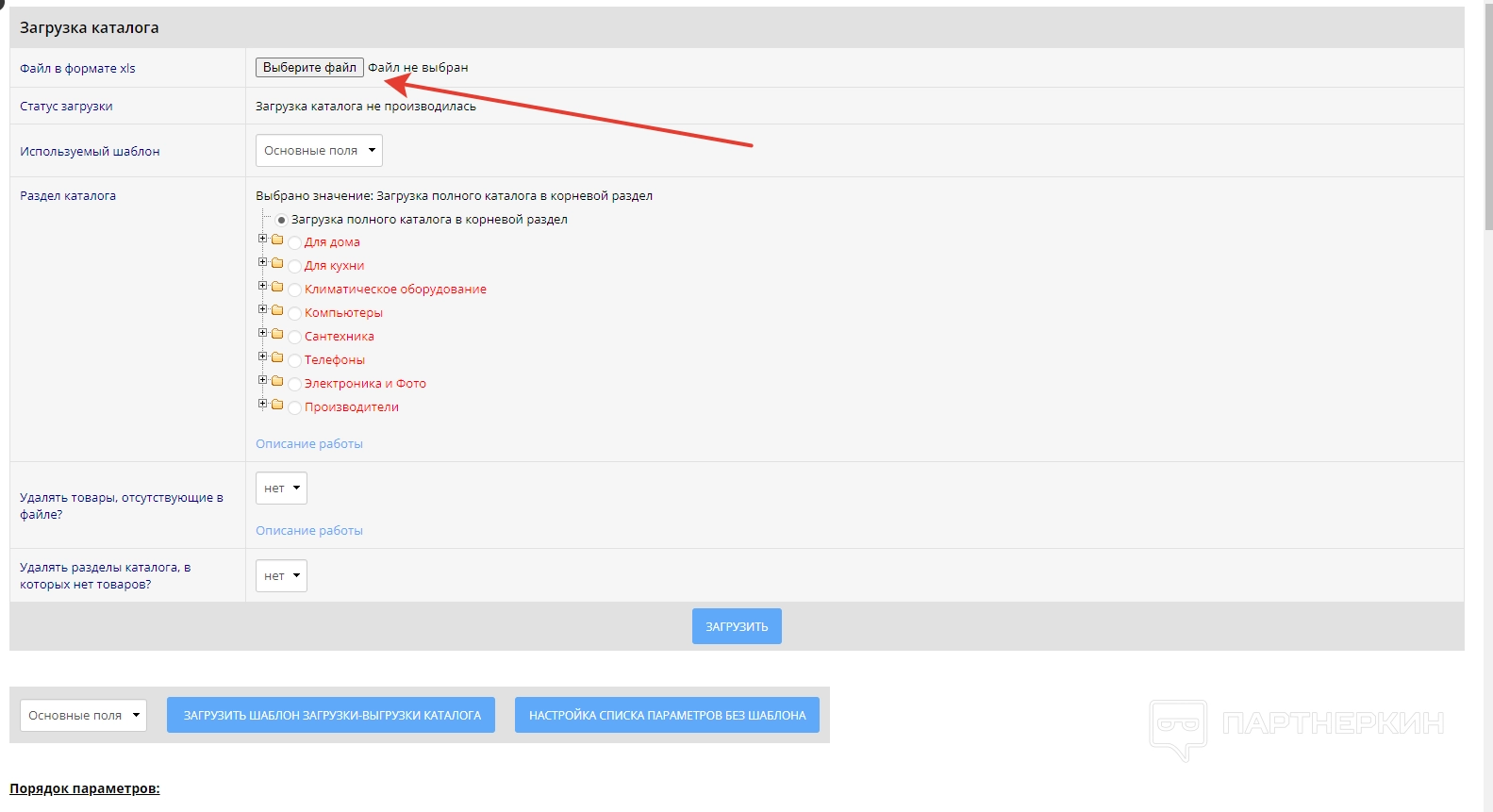Click the folder icon next to Компьютеры
Screen dimensions: 1493x812
click(277, 310)
